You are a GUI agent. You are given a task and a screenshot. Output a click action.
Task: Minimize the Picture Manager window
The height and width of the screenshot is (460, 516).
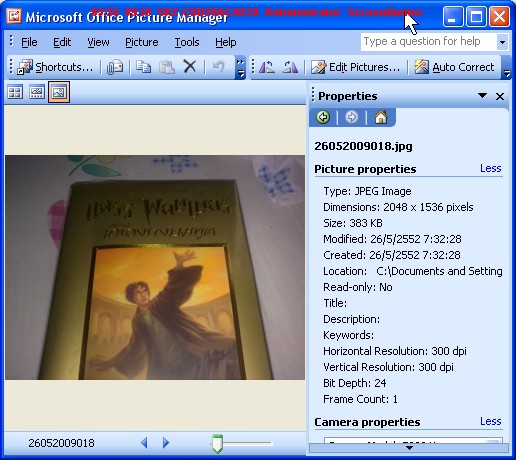point(452,16)
